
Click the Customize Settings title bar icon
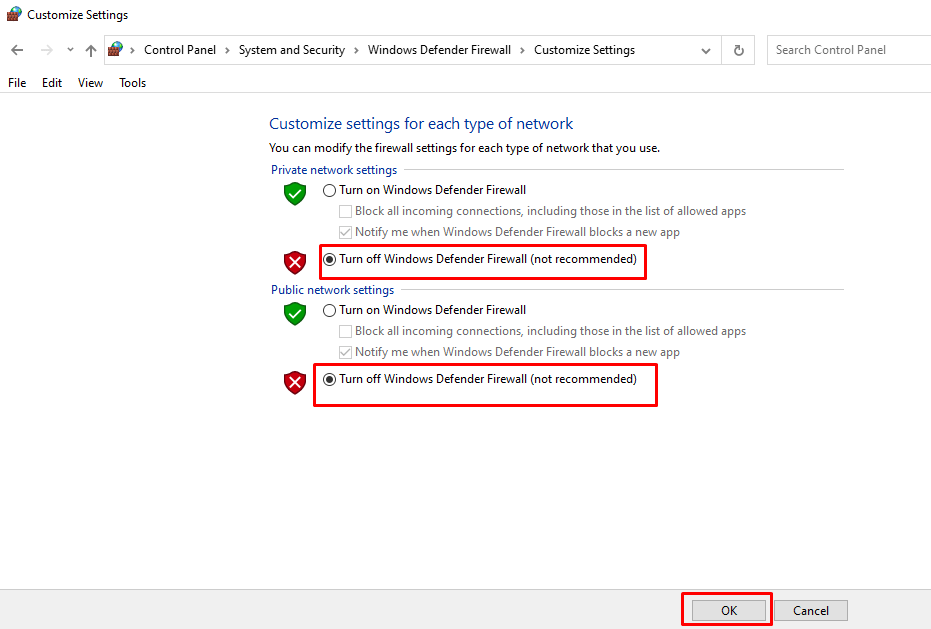(x=14, y=15)
